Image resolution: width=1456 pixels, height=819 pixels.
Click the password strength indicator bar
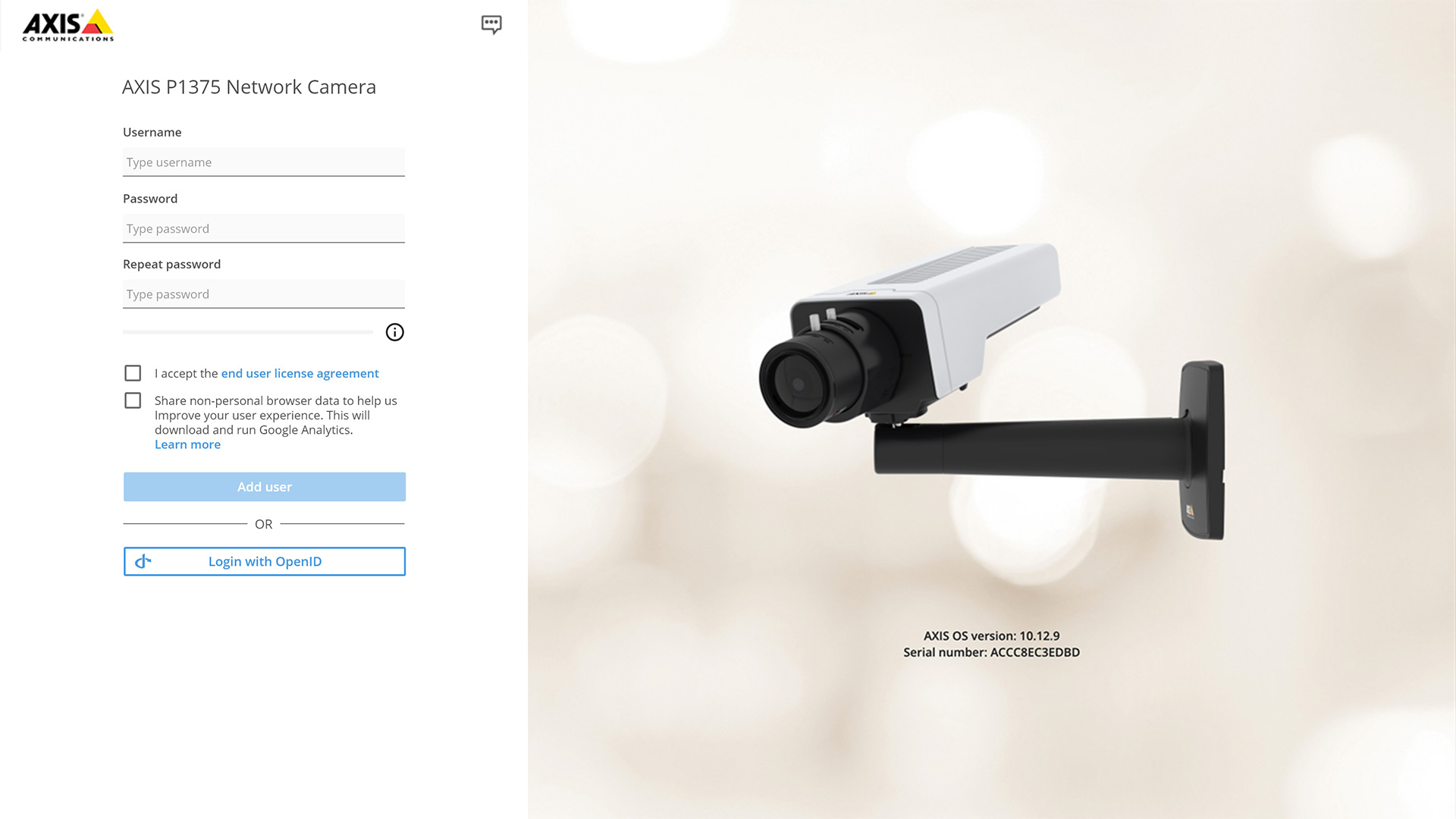248,332
